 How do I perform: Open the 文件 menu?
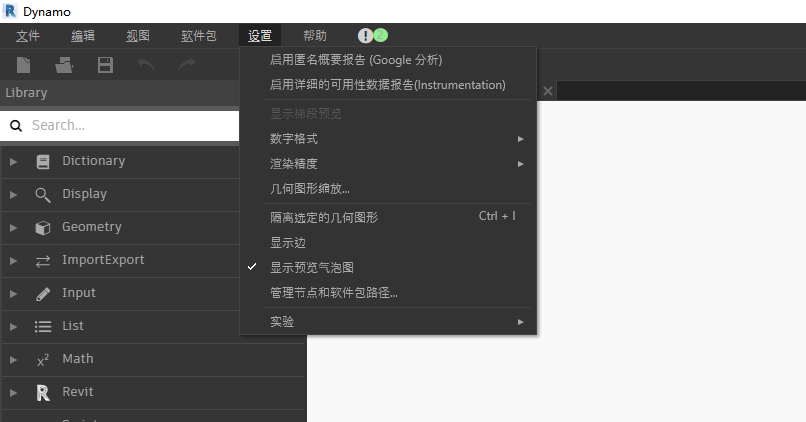point(28,35)
